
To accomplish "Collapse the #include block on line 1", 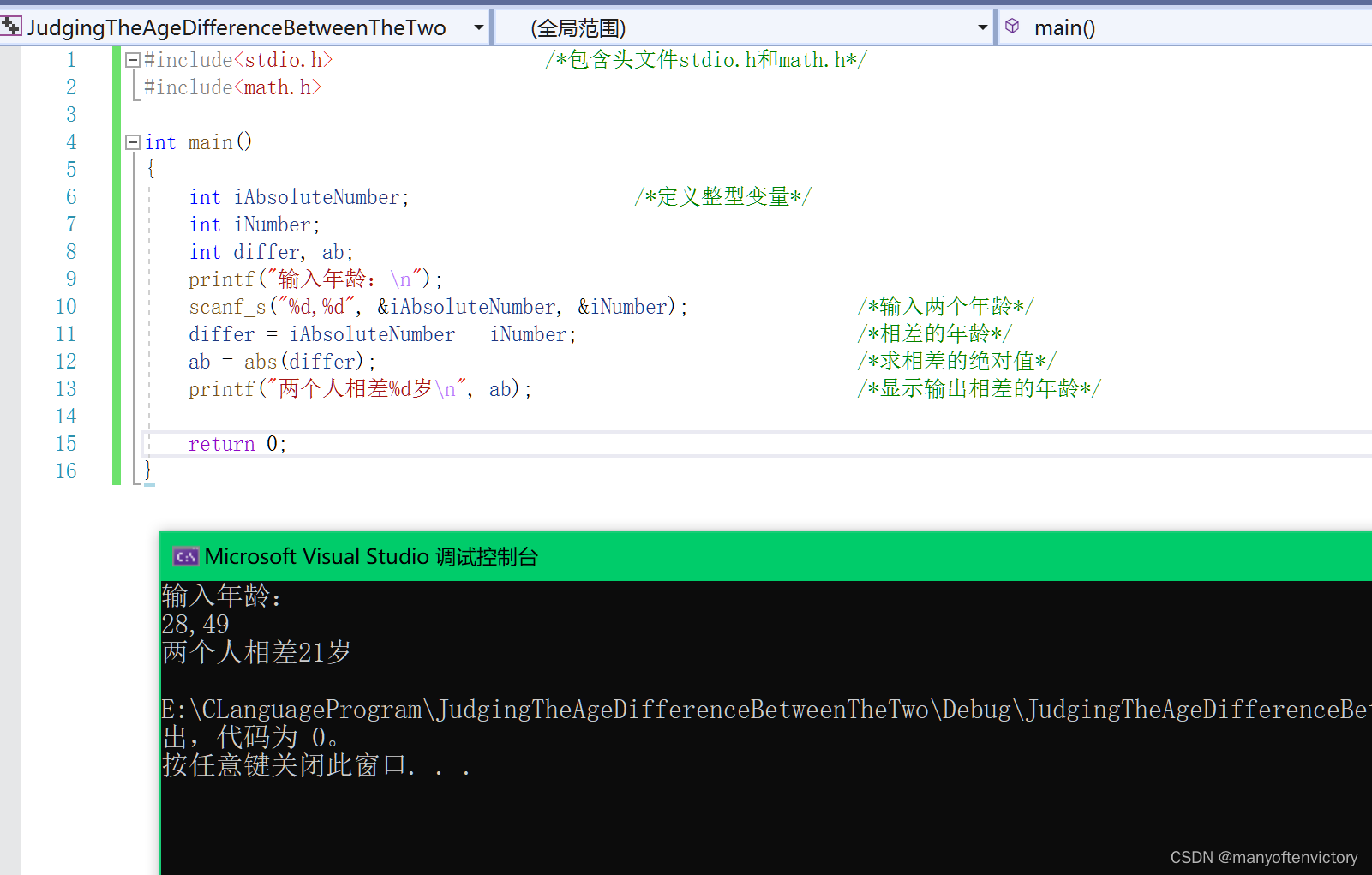I will 133,60.
